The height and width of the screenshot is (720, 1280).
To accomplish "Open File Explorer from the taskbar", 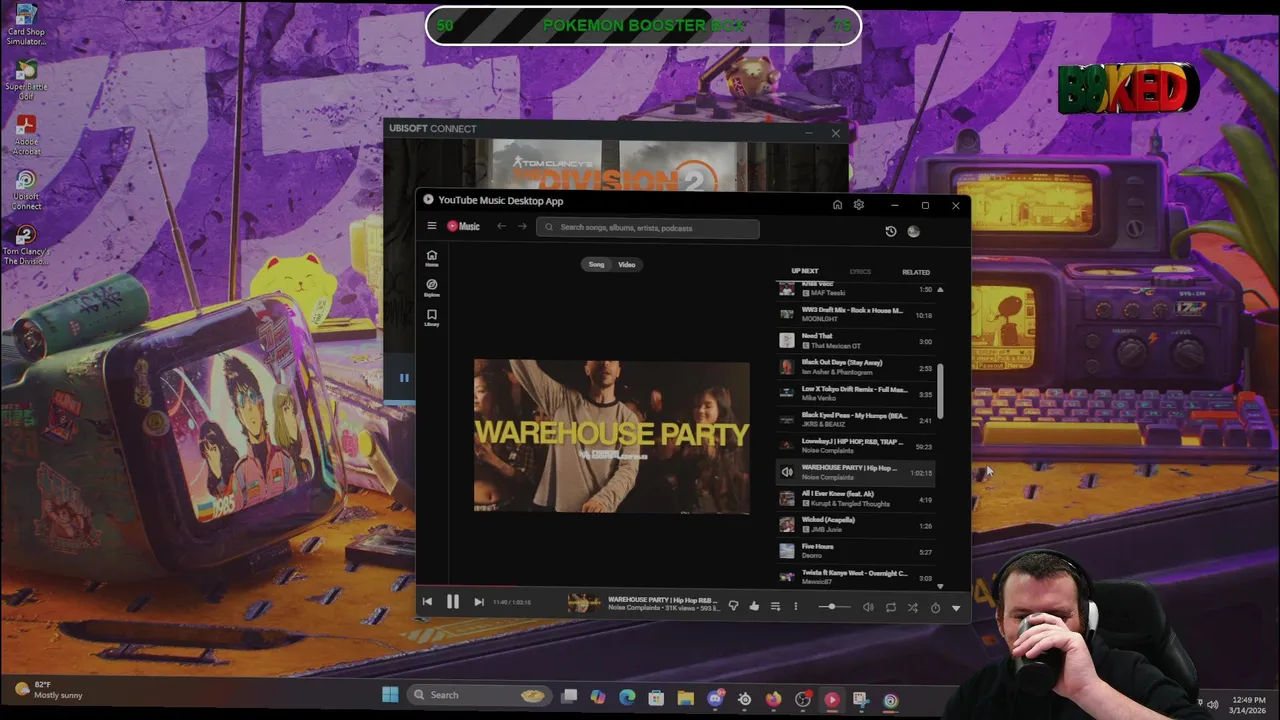I will point(685,698).
